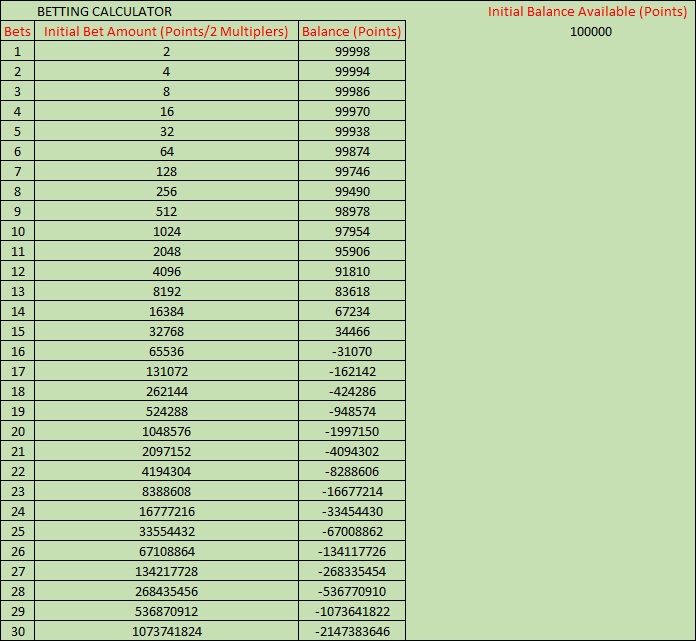Select bet amount cell 2048
Screen dimensions: 696x641
[x=166, y=251]
